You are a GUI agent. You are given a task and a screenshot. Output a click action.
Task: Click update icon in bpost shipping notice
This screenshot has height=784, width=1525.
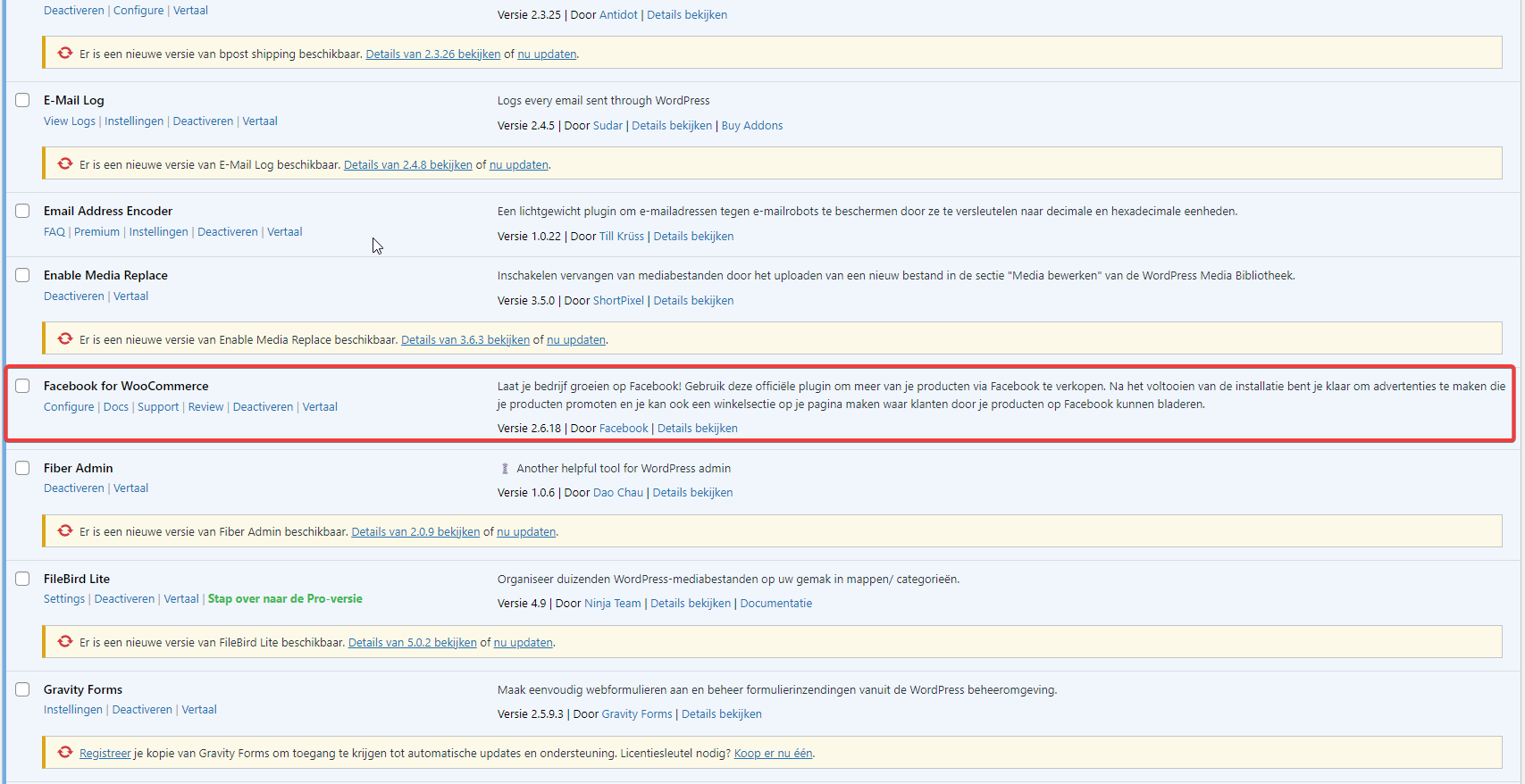click(65, 54)
